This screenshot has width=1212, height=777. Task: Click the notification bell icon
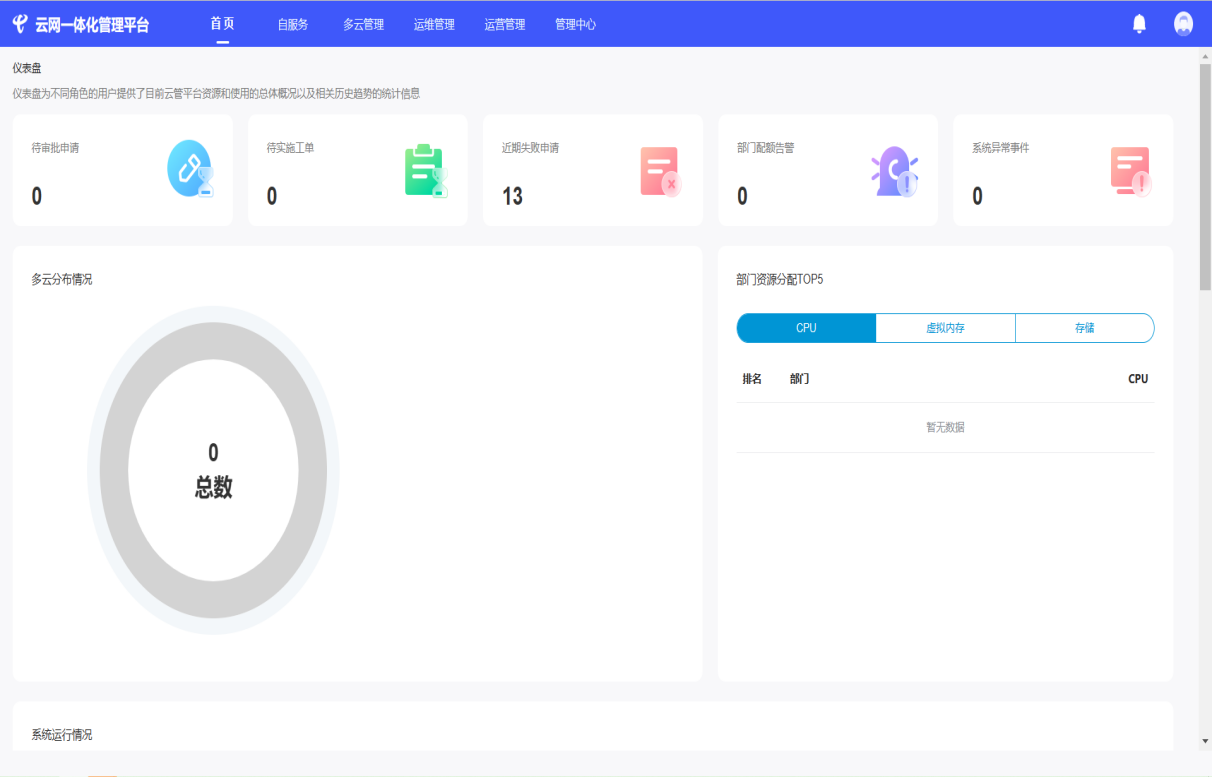click(1139, 24)
